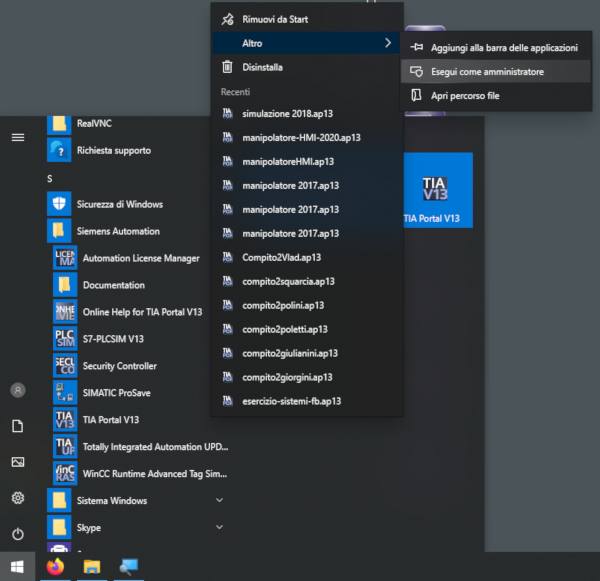600x581 pixels.
Task: Open recent file simulazione 2018.ap13
Action: click(291, 114)
